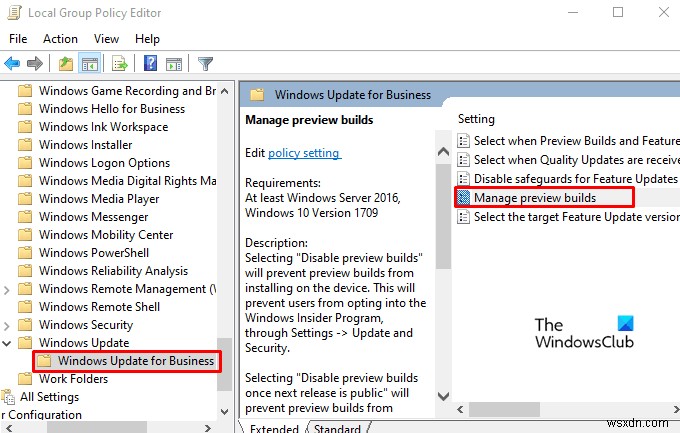
Task: Click folder icon in Windows Update for Business header
Action: click(257, 95)
